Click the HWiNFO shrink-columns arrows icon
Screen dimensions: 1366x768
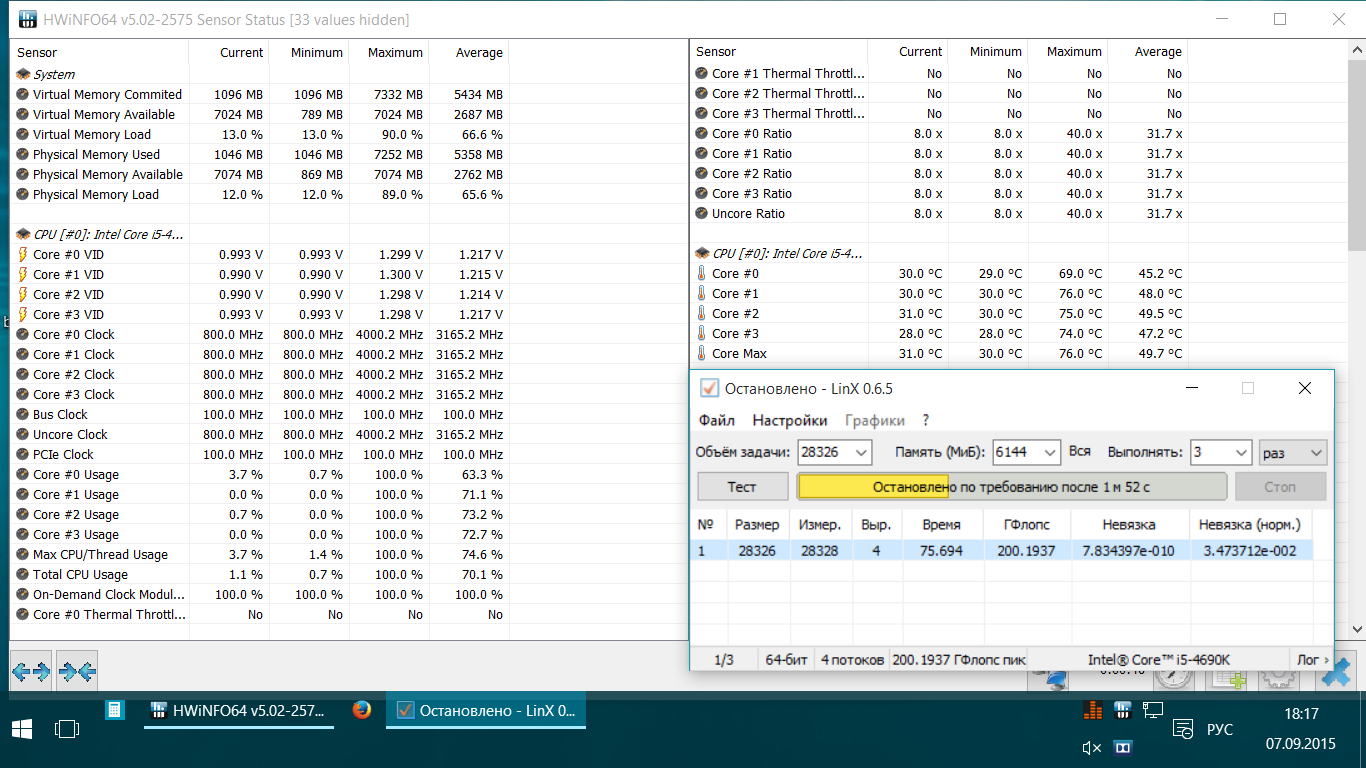click(x=77, y=671)
